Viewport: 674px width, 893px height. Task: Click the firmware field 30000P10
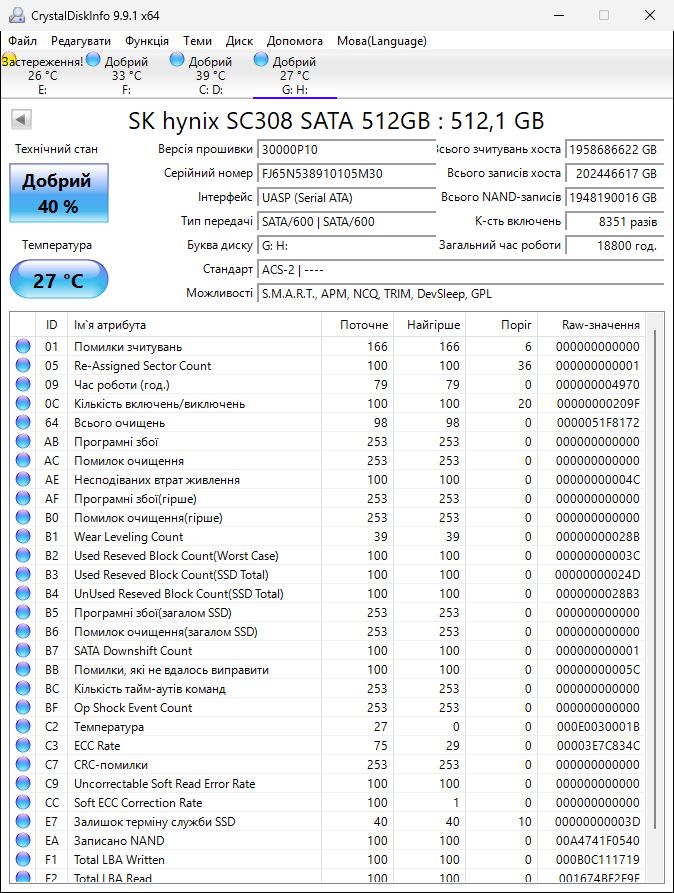(x=346, y=150)
